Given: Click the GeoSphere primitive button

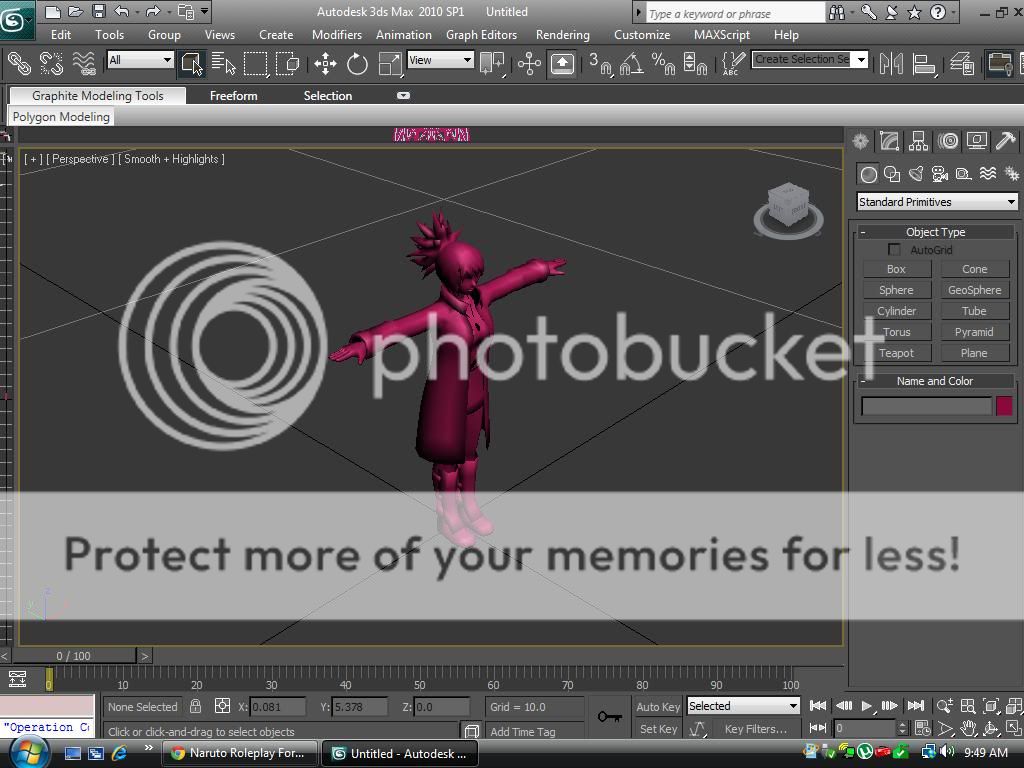Looking at the screenshot, I should coord(974,290).
